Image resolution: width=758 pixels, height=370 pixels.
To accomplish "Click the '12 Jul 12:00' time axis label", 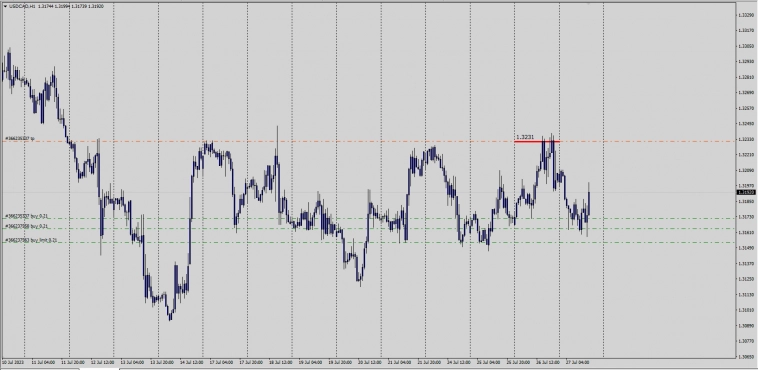I will [x=102, y=362].
